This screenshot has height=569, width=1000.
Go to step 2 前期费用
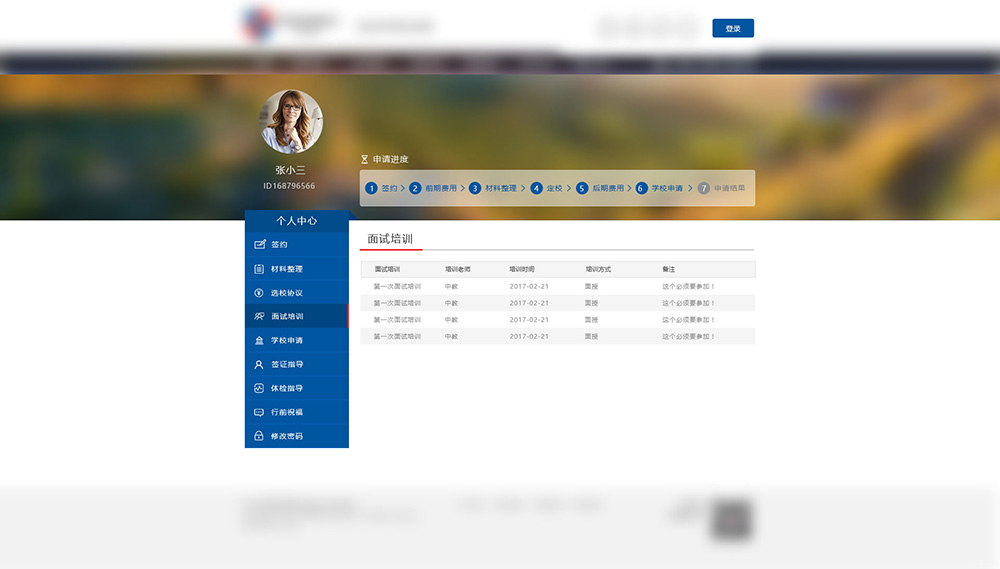click(433, 188)
